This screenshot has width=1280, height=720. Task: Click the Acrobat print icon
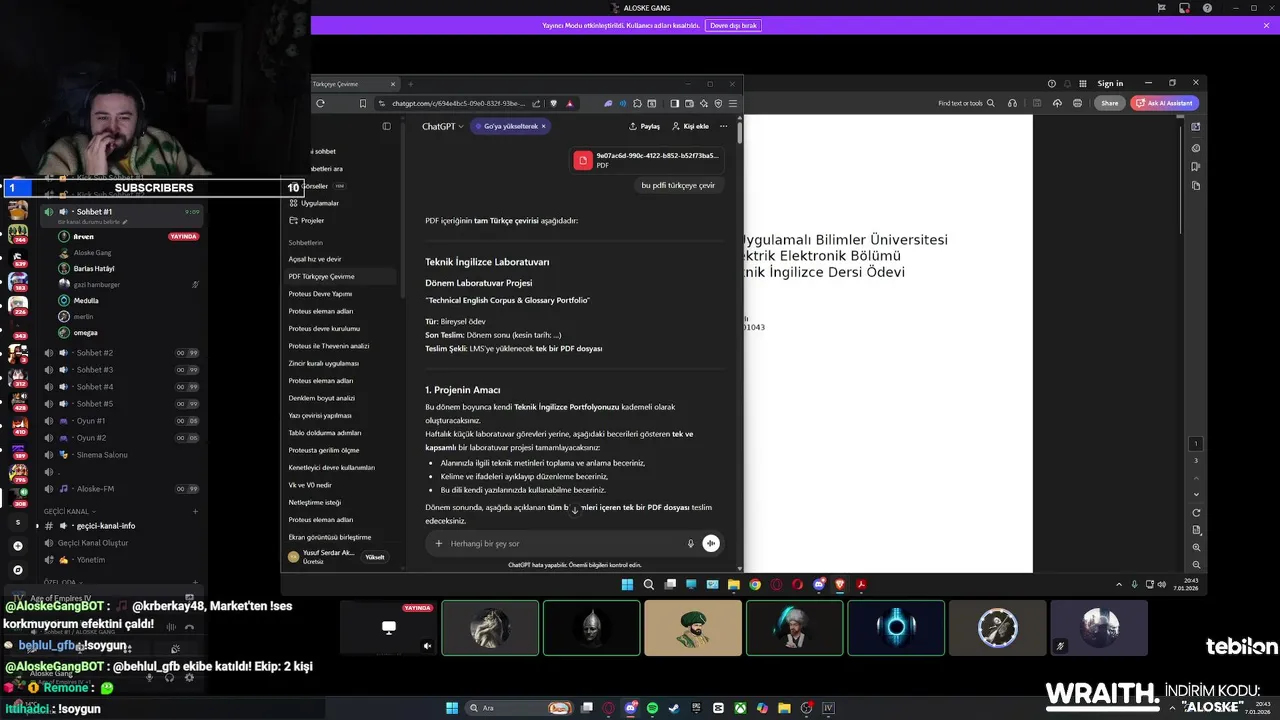point(1077,103)
